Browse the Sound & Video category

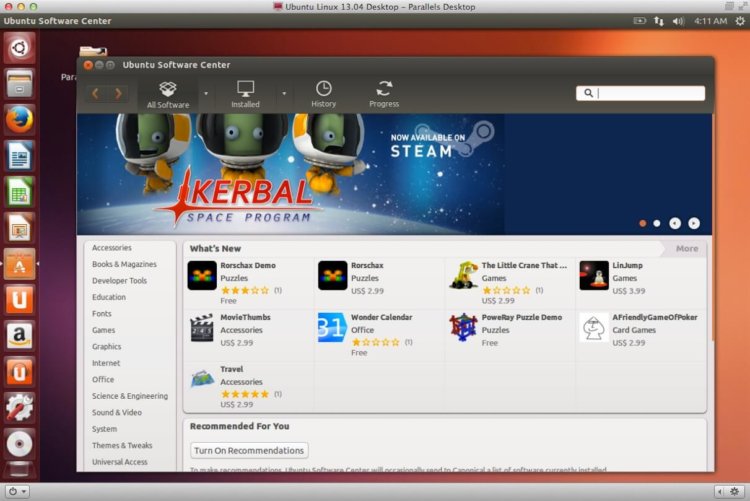(x=117, y=412)
